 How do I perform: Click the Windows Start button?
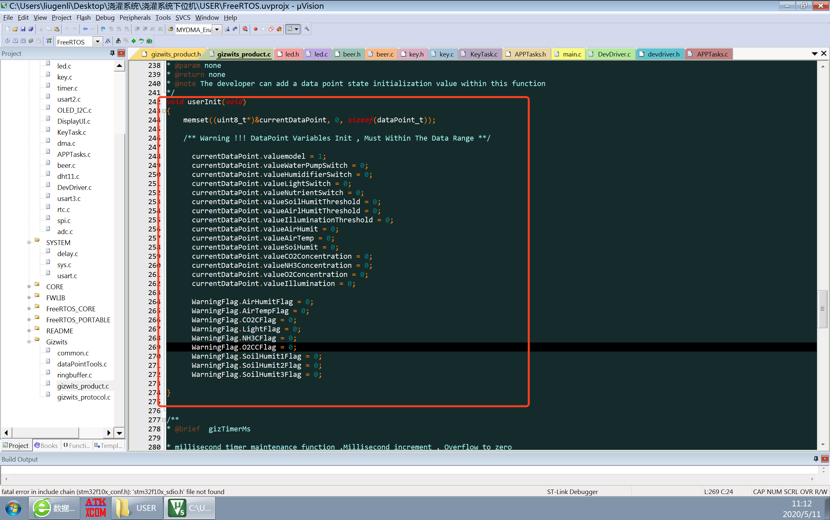pos(13,508)
